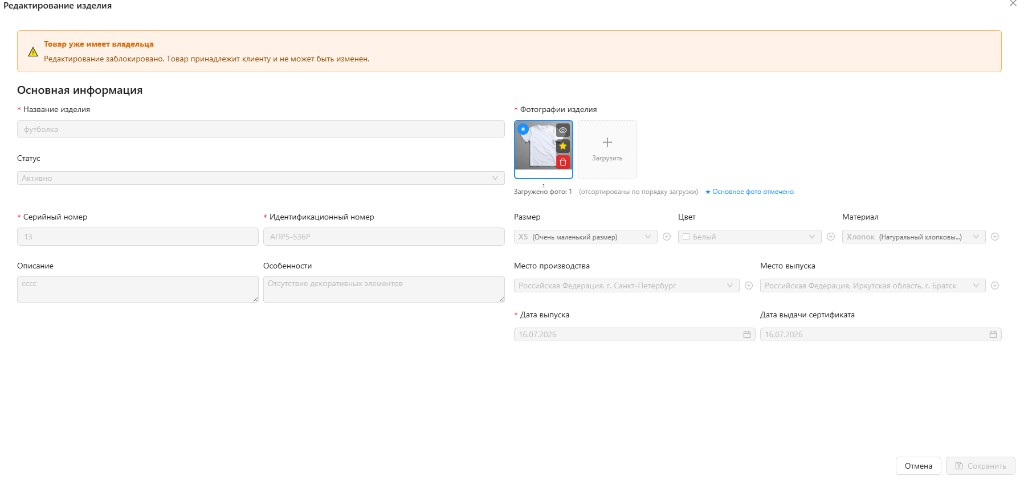
Task: Preview the t-shirt photo with eye icon
Action: [x=562, y=130]
